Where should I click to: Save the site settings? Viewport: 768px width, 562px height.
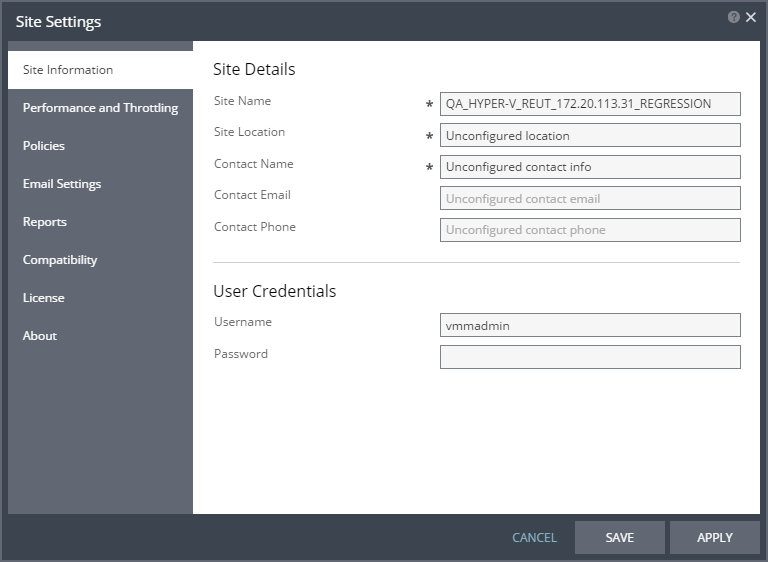coord(620,538)
